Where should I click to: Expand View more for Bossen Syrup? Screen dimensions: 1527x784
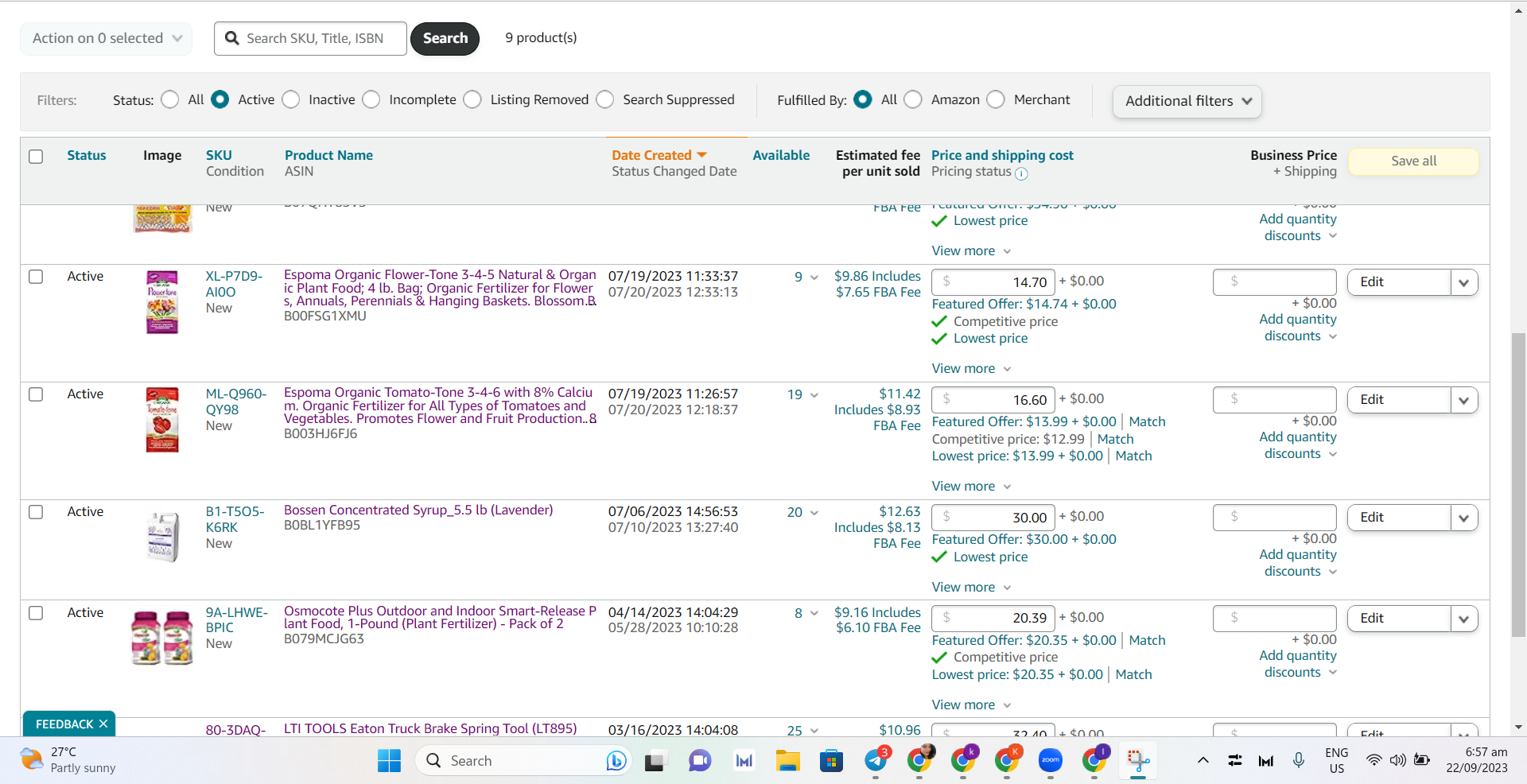(971, 587)
